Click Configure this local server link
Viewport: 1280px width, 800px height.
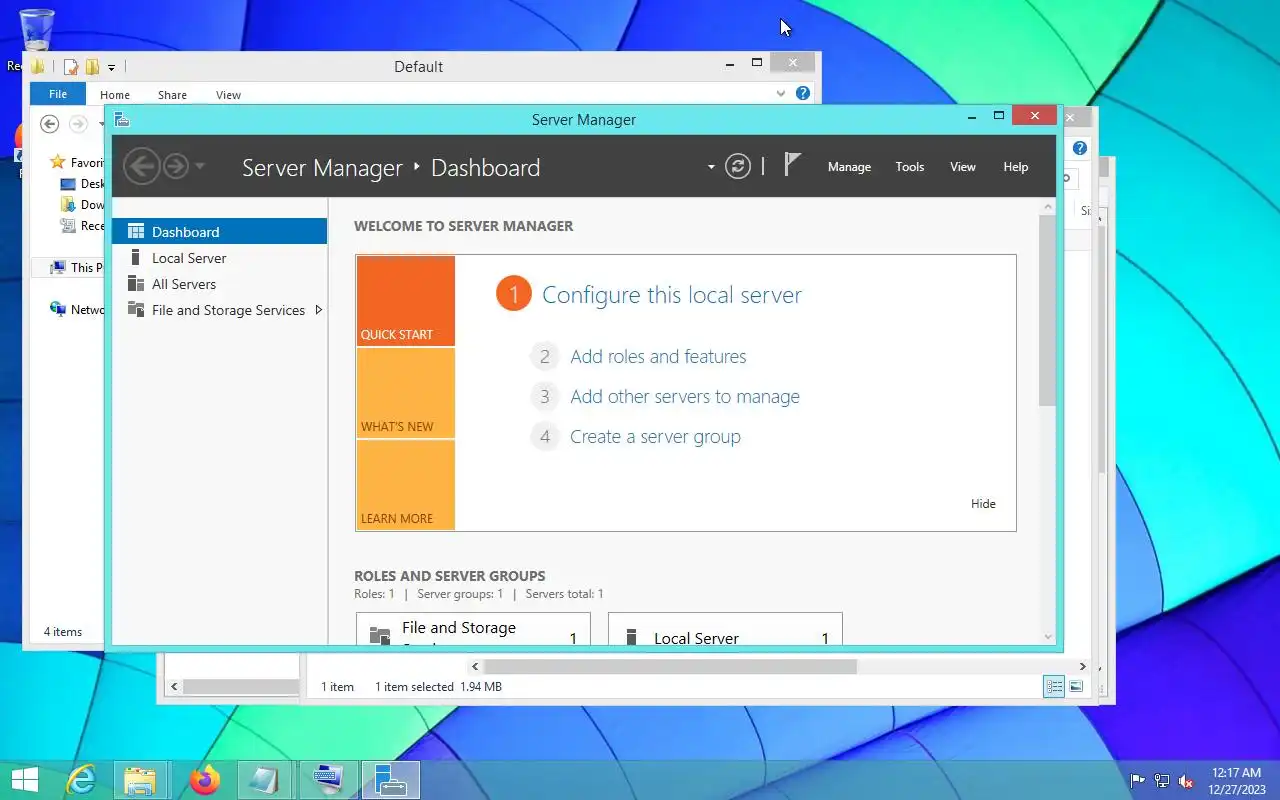pyautogui.click(x=672, y=295)
